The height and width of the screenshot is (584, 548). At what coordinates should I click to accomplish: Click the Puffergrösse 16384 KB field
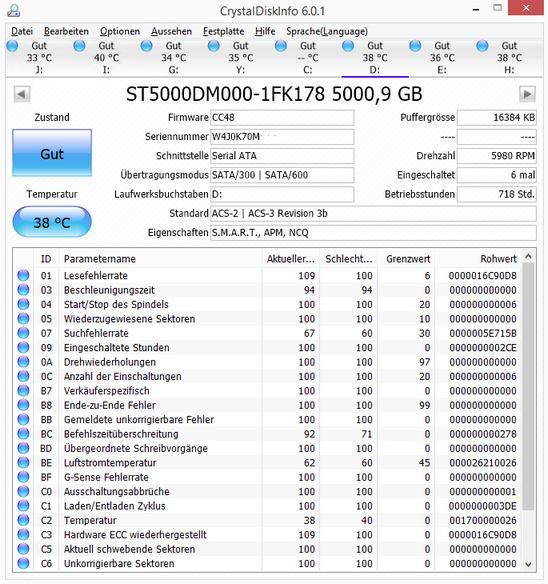pos(497,117)
